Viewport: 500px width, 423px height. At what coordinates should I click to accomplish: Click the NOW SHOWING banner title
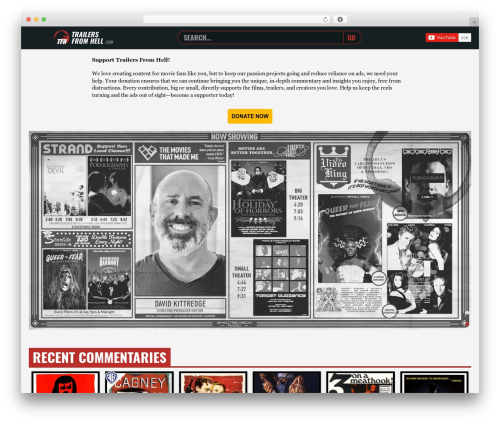pos(234,137)
